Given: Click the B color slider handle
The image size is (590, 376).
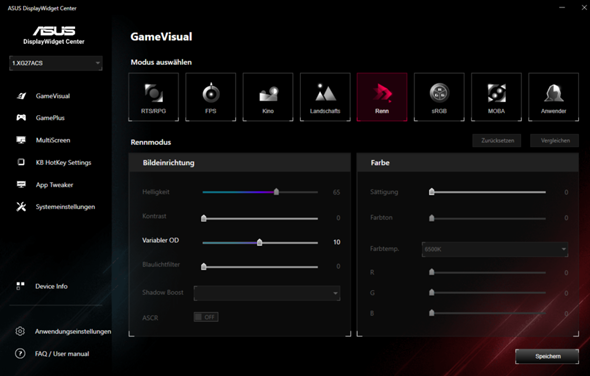Looking at the screenshot, I should click(x=432, y=313).
